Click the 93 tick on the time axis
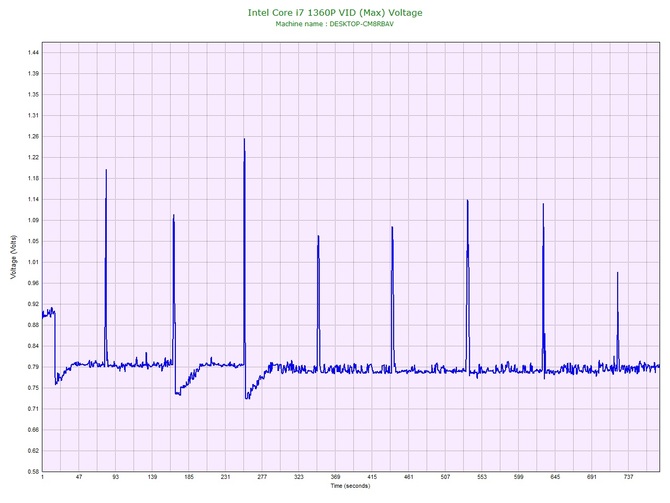 115,477
